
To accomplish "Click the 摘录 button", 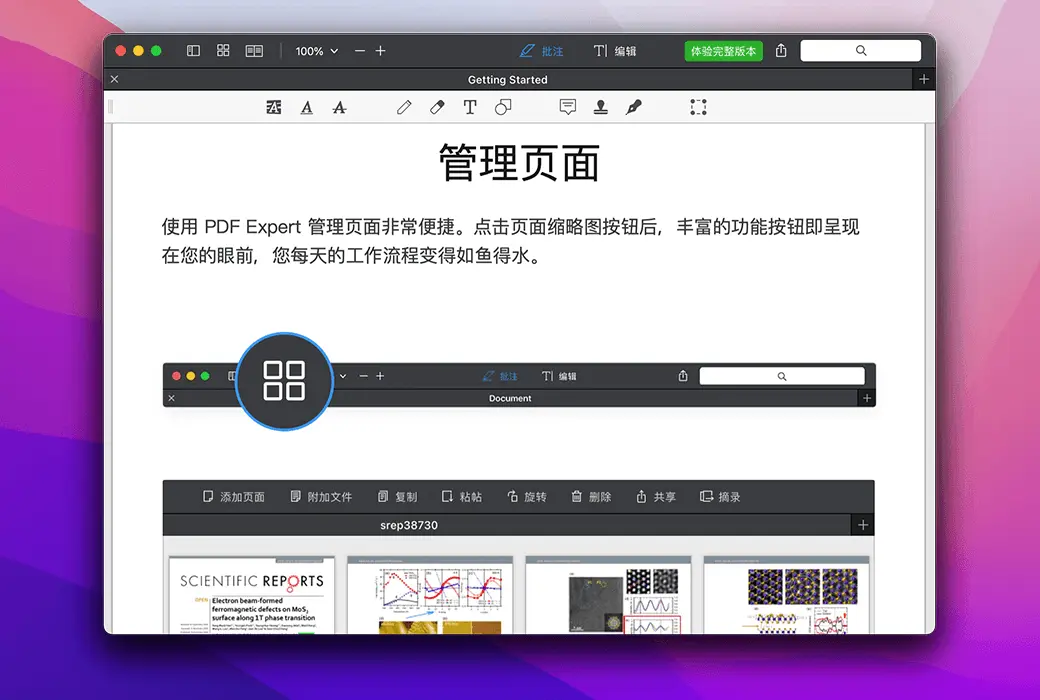I will (720, 496).
